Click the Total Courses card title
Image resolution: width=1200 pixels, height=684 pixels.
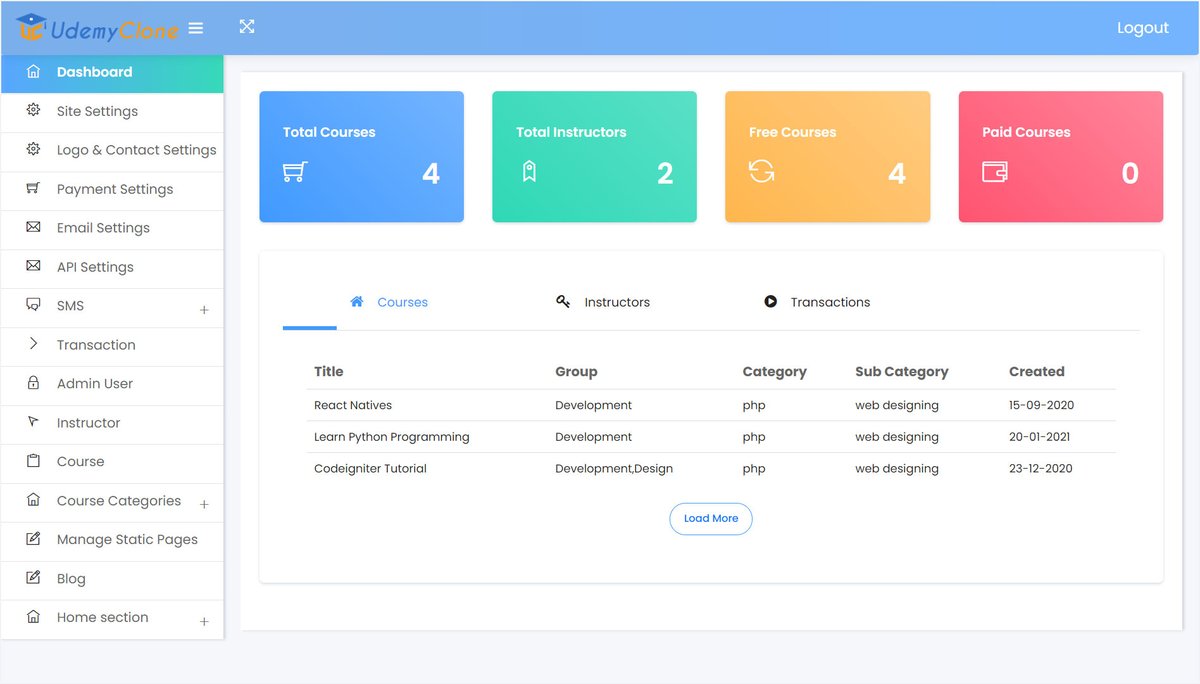(329, 132)
